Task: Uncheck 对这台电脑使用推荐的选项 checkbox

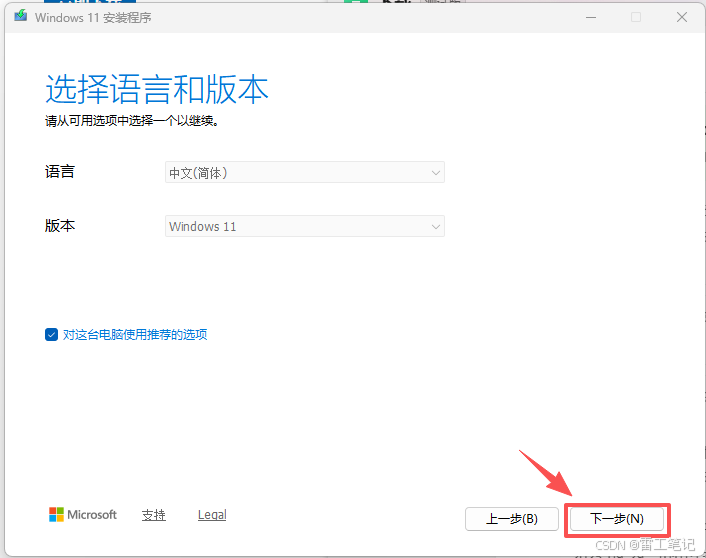Action: pos(51,335)
